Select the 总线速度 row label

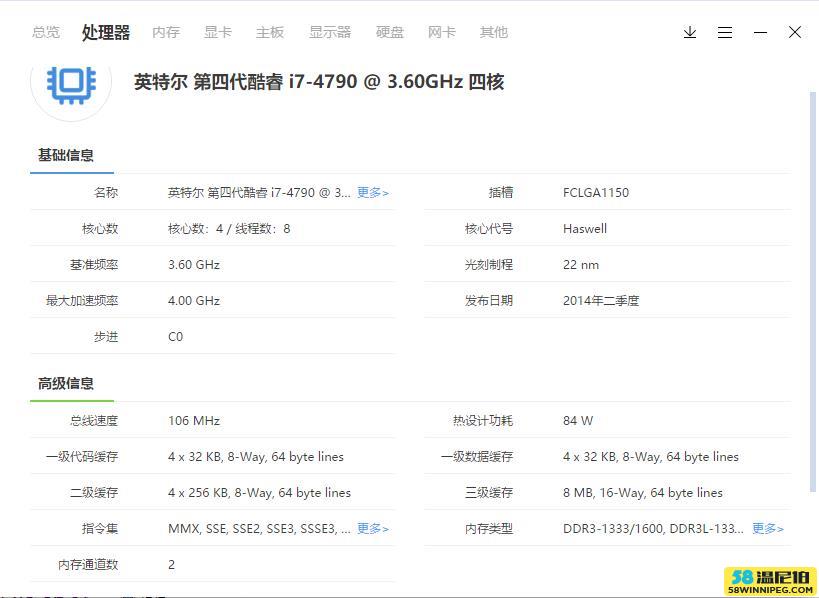94,420
